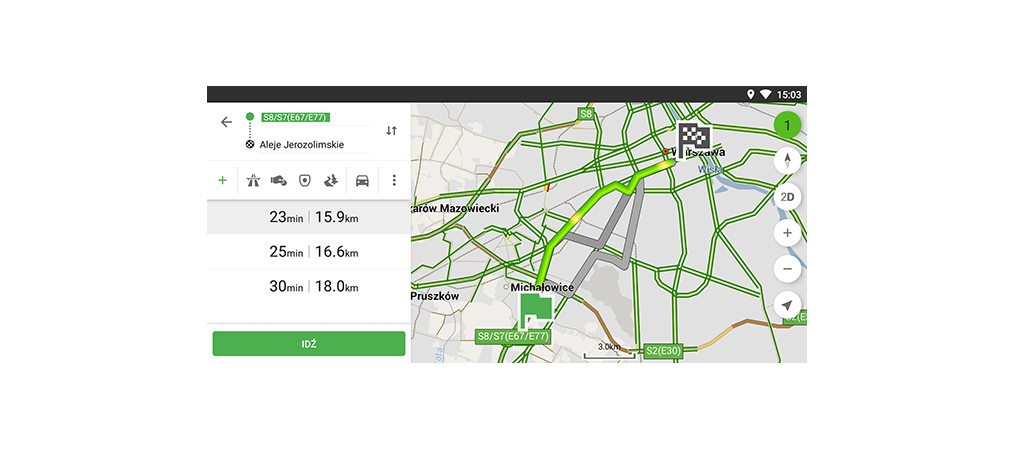1014x450 pixels.
Task: Swap start and destination points
Action: click(x=391, y=131)
